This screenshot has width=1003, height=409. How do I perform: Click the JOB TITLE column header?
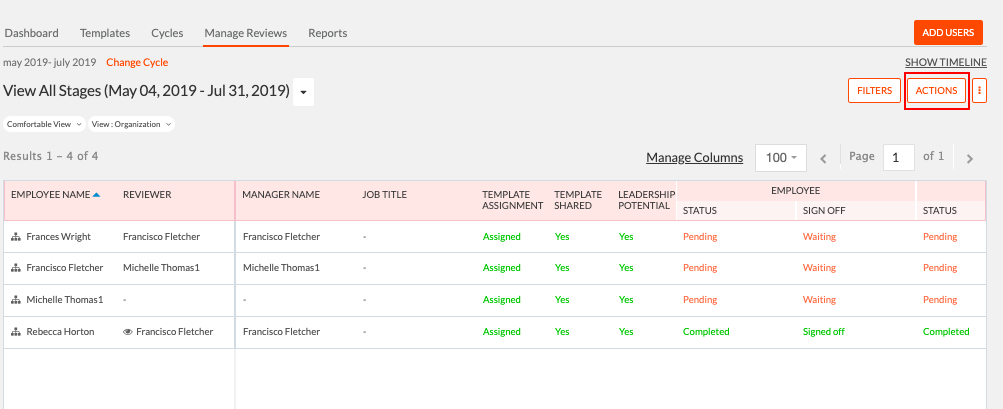[x=384, y=195]
